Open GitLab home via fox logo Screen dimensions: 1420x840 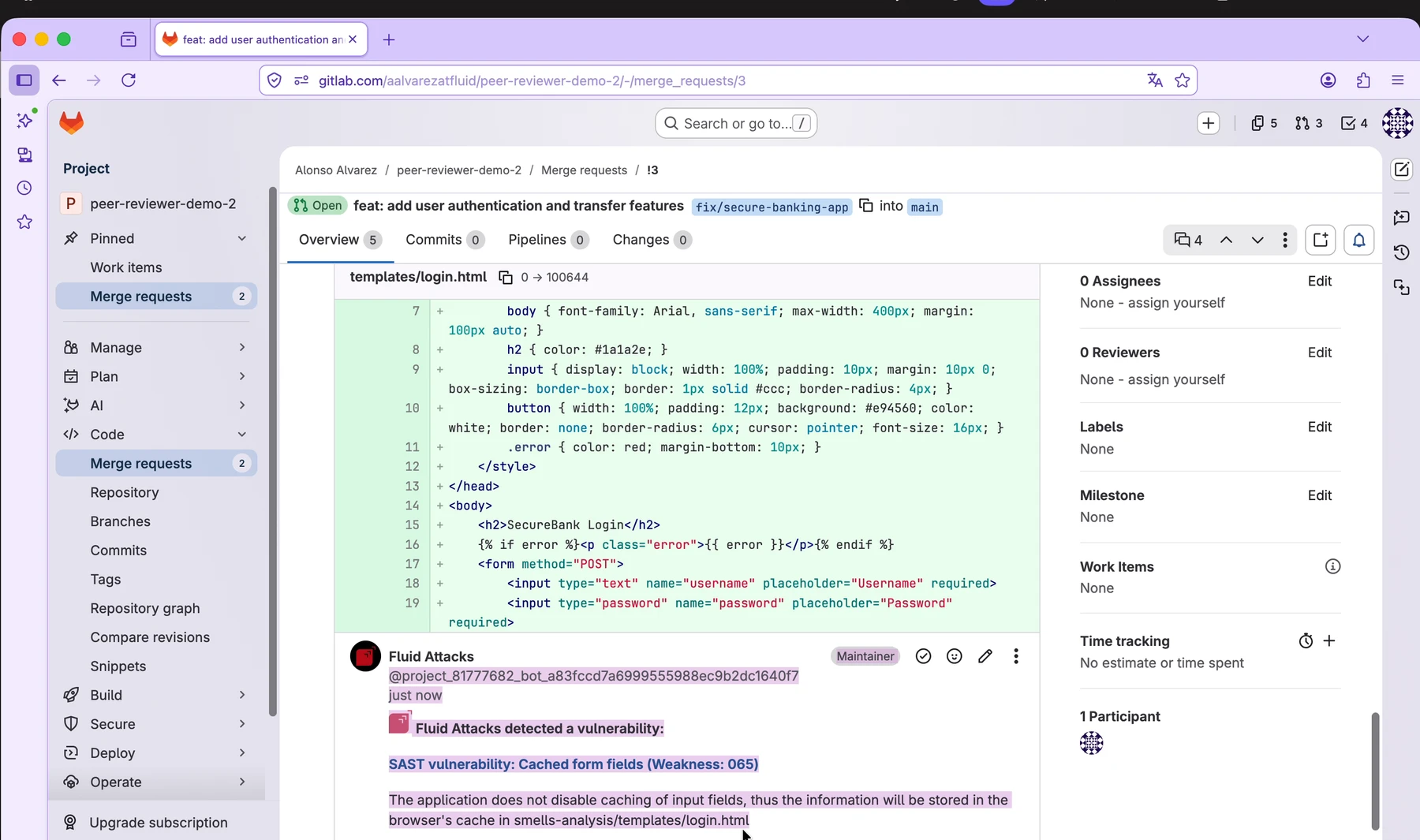pyautogui.click(x=71, y=123)
